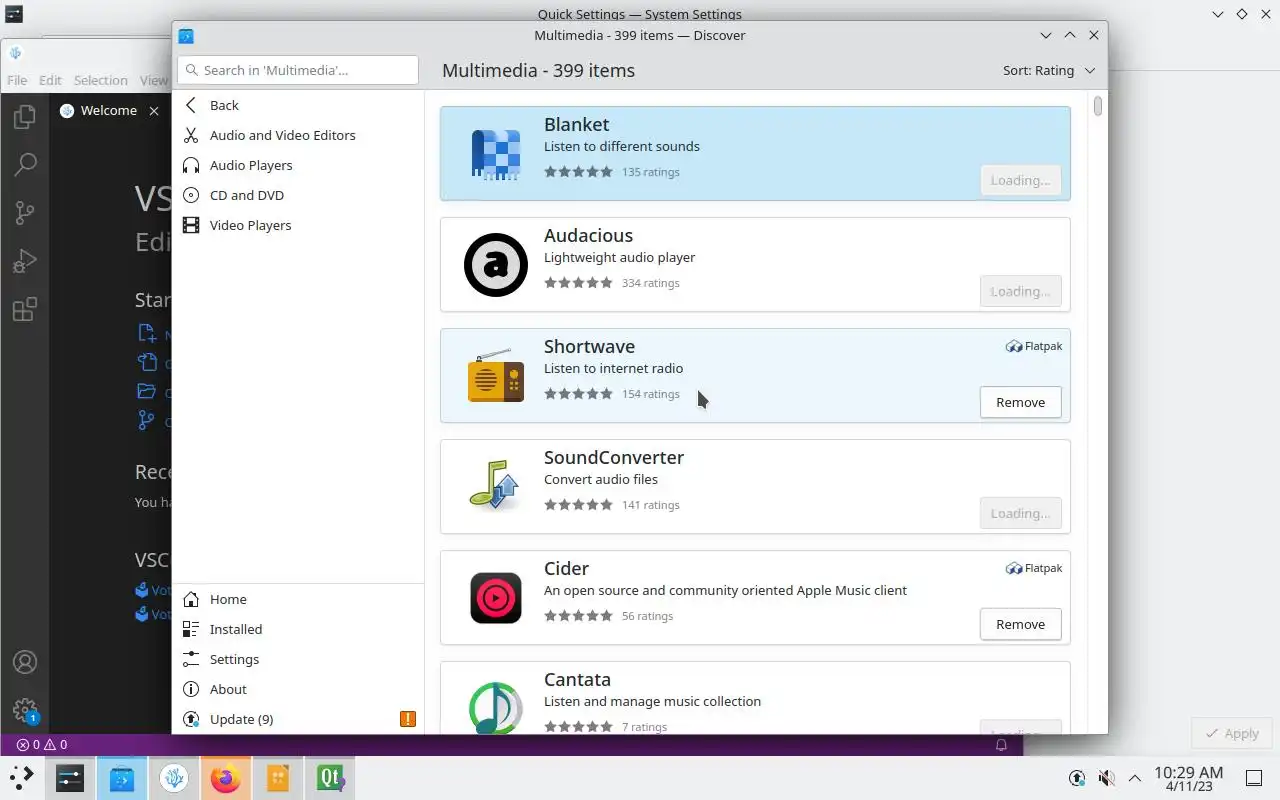This screenshot has width=1280, height=800.
Task: Open the KDE application launcher
Action: tap(22, 777)
